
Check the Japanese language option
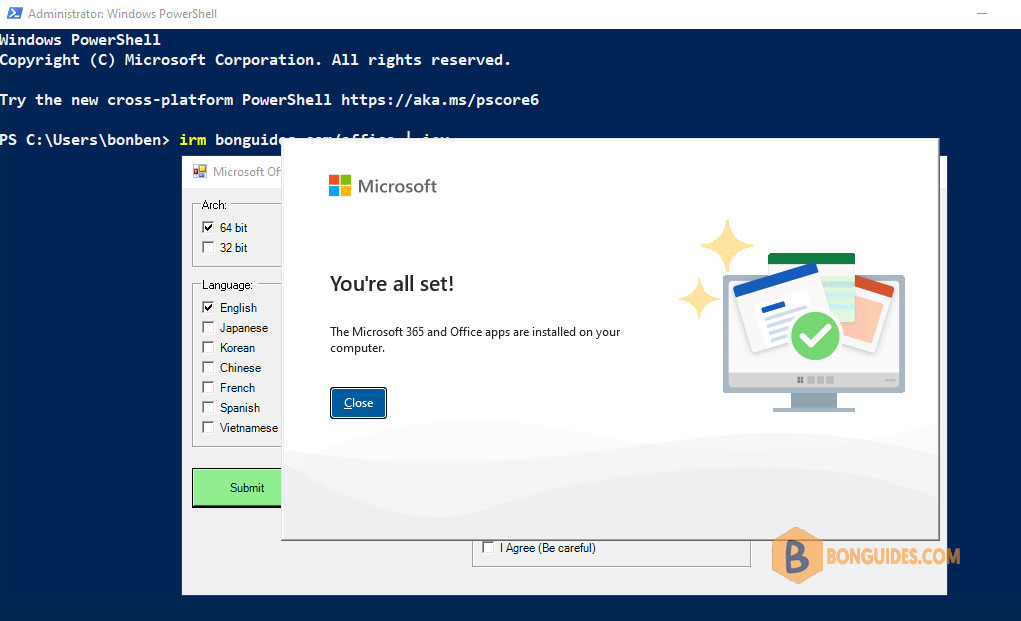point(208,327)
